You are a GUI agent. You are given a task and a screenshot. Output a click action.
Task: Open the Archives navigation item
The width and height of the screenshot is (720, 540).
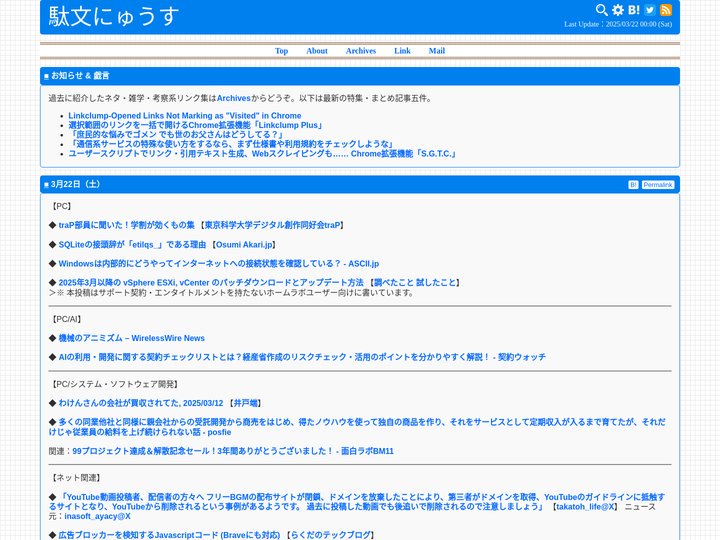point(361,51)
